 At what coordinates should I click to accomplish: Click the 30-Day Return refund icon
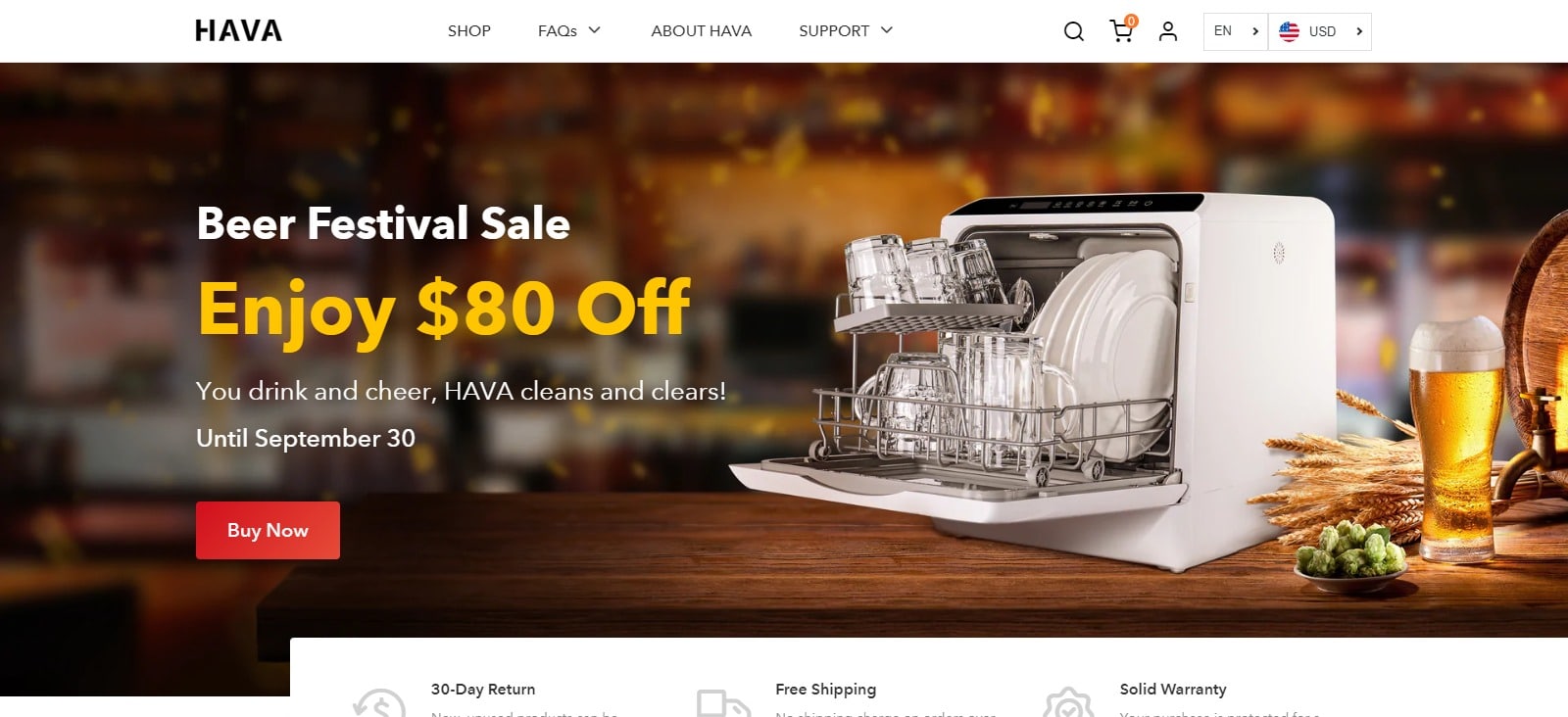379,702
